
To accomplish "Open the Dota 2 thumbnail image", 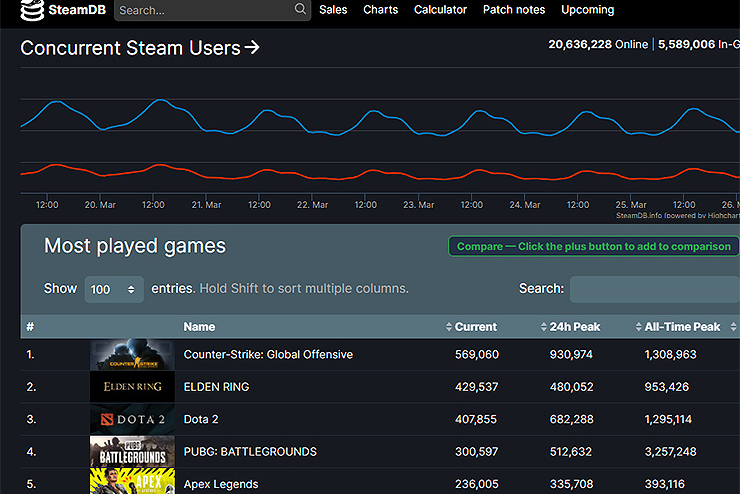I will pyautogui.click(x=132, y=419).
